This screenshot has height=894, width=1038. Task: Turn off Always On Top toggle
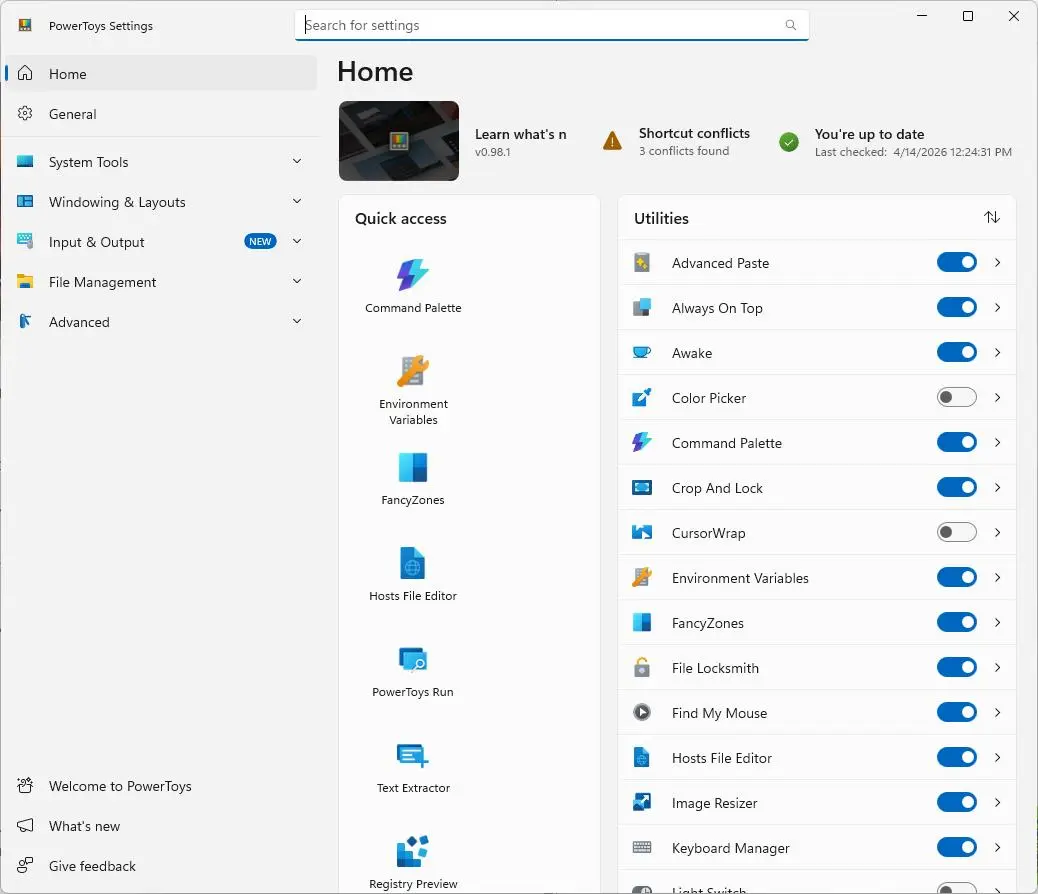(957, 308)
